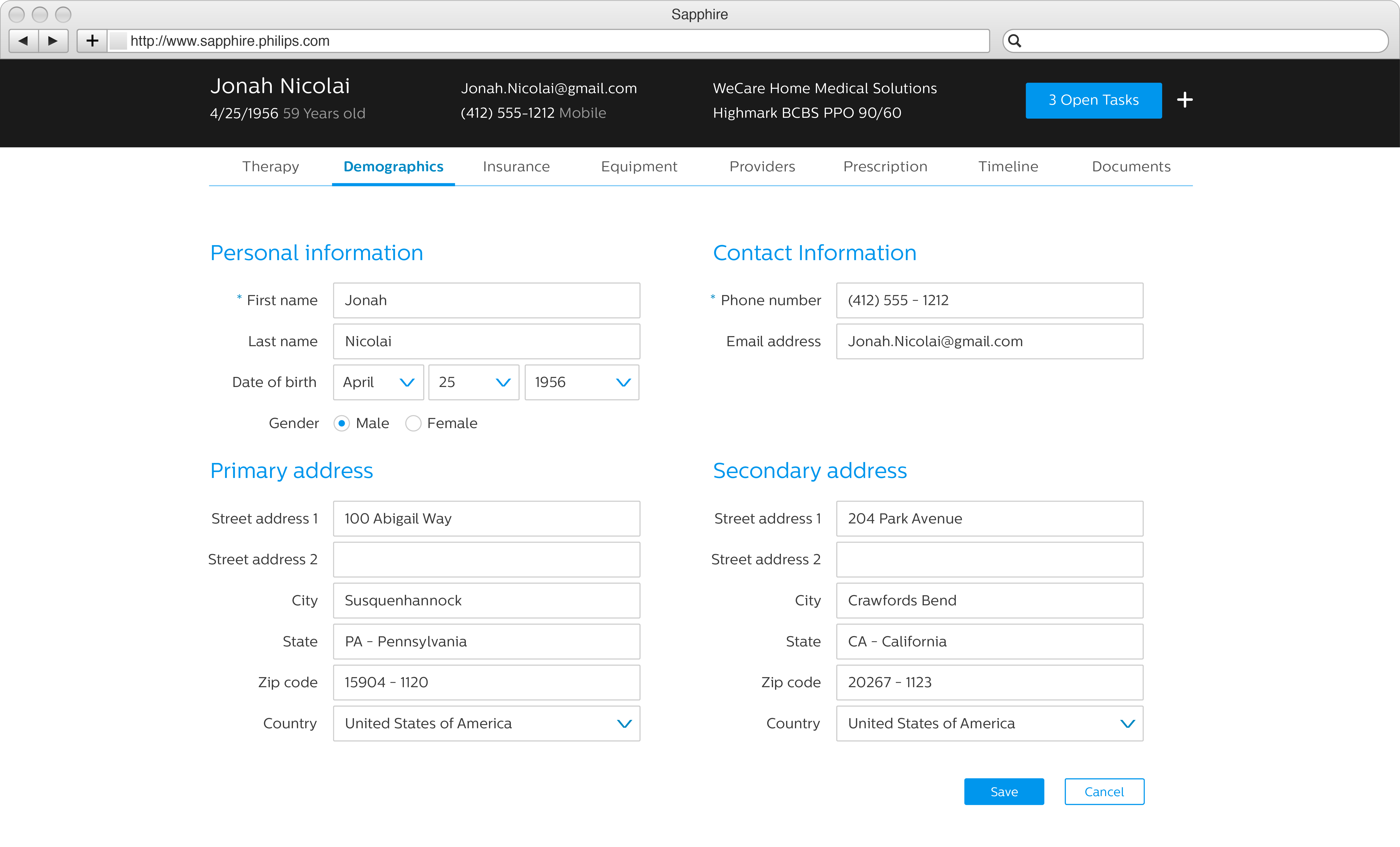Screen dimensions: 1400x847
Task: Click the search magnifier icon
Action: tap(1015, 41)
